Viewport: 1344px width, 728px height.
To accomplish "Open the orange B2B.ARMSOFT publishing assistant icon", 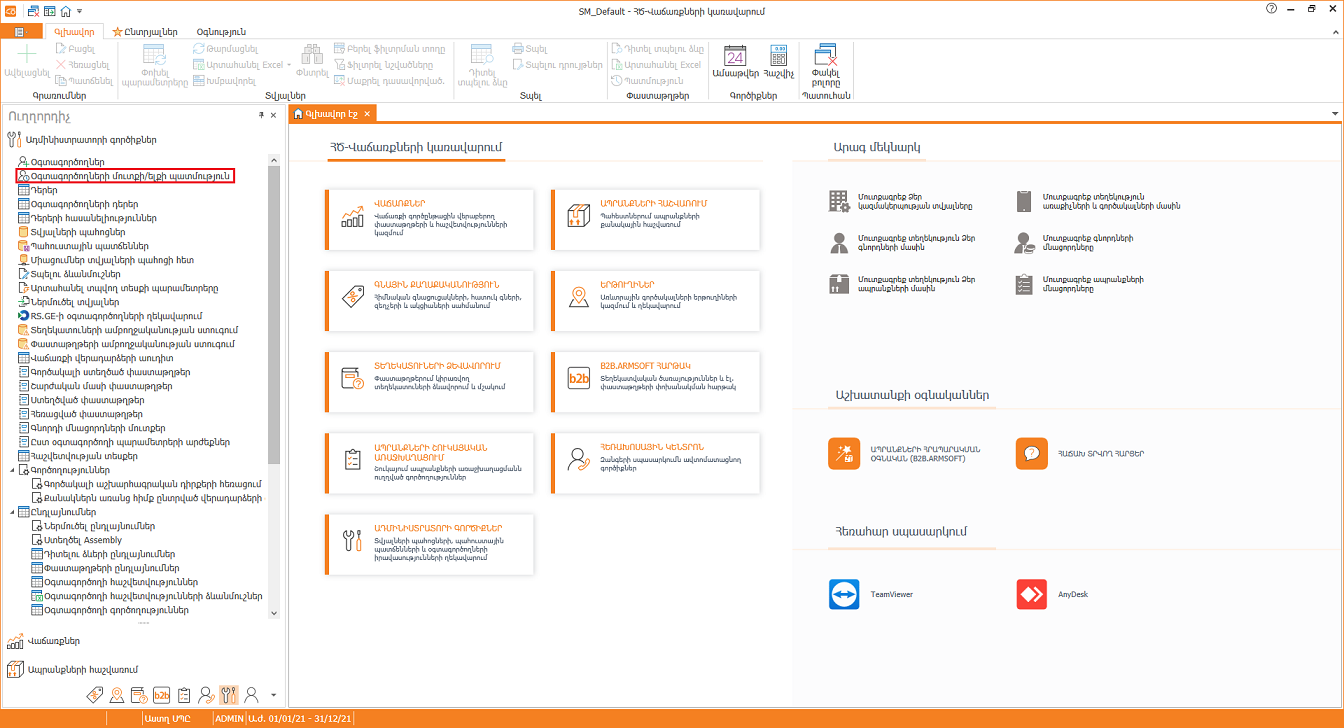I will [844, 453].
